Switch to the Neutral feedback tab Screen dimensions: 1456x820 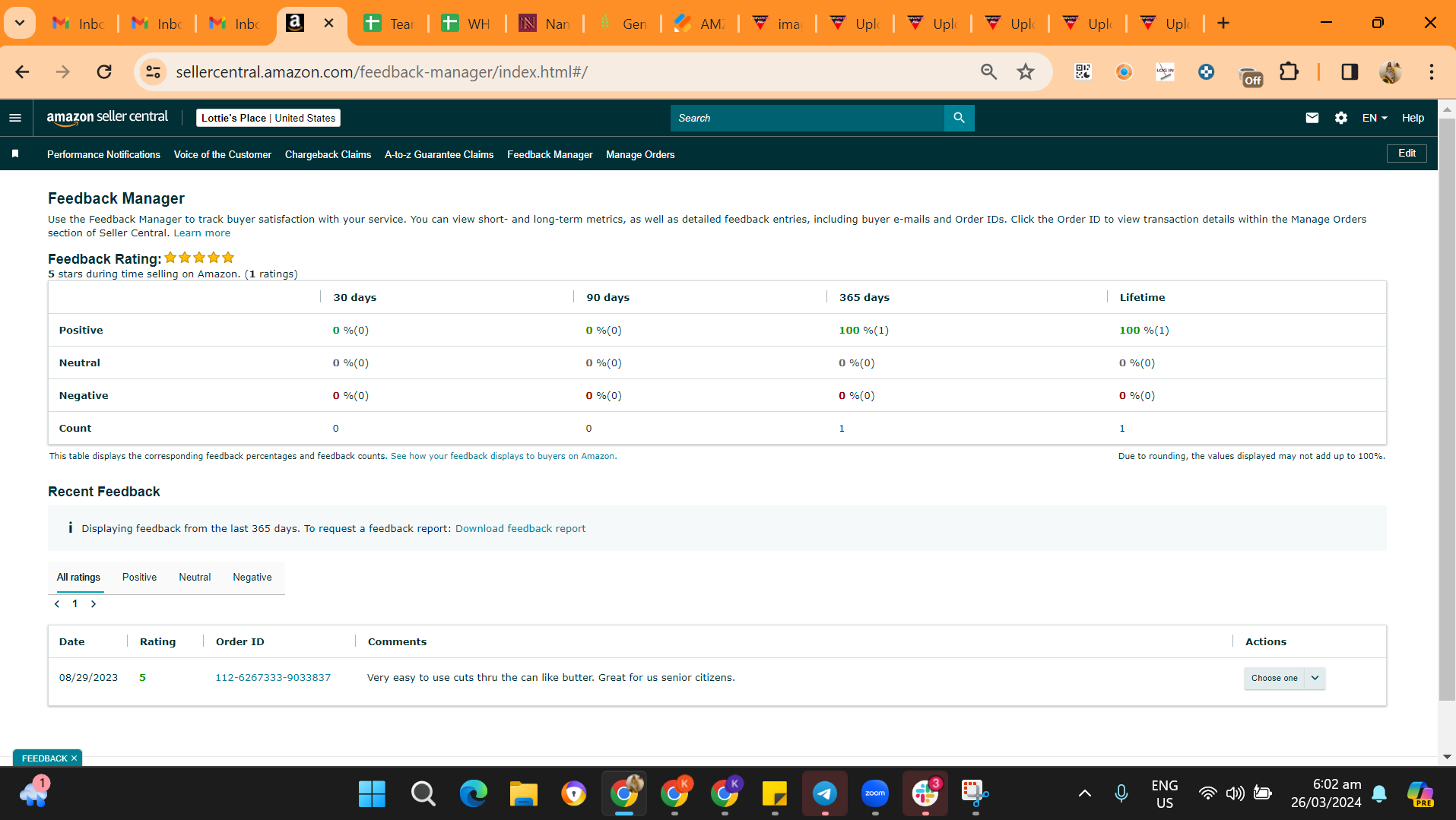[x=195, y=578]
